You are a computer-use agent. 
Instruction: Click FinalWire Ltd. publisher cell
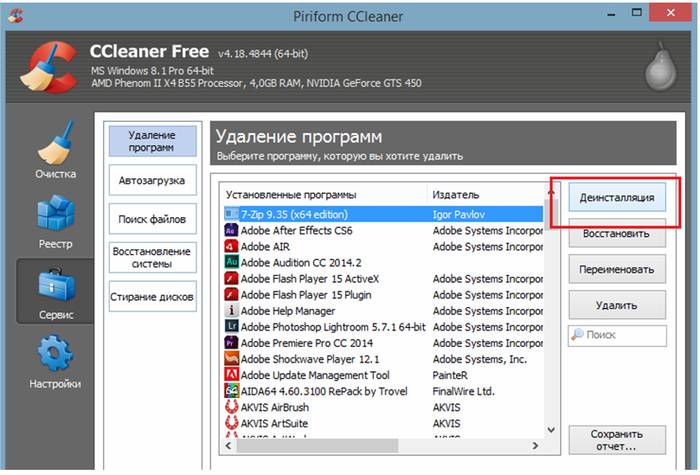pos(463,391)
